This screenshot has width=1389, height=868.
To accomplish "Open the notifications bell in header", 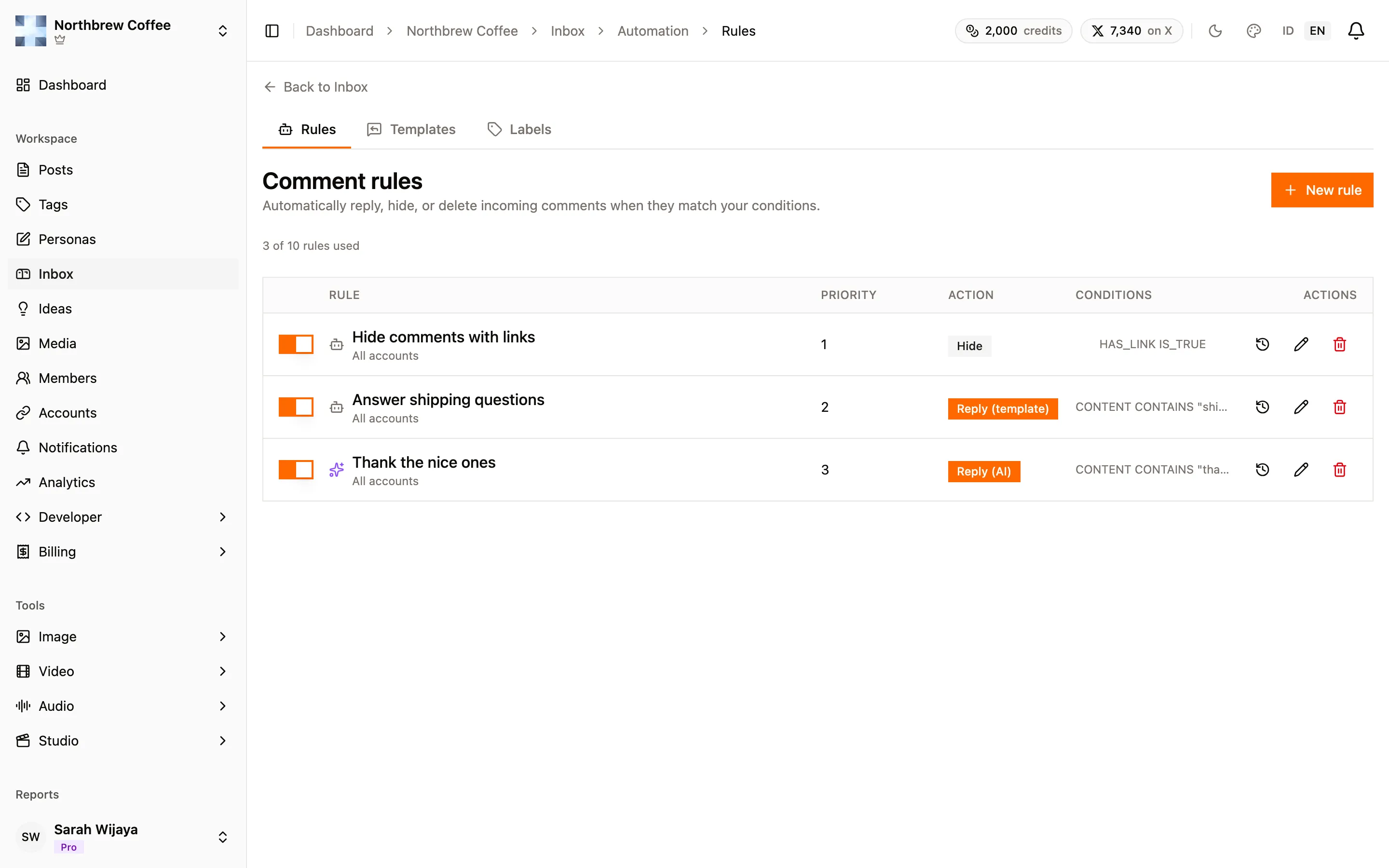I will 1356,31.
